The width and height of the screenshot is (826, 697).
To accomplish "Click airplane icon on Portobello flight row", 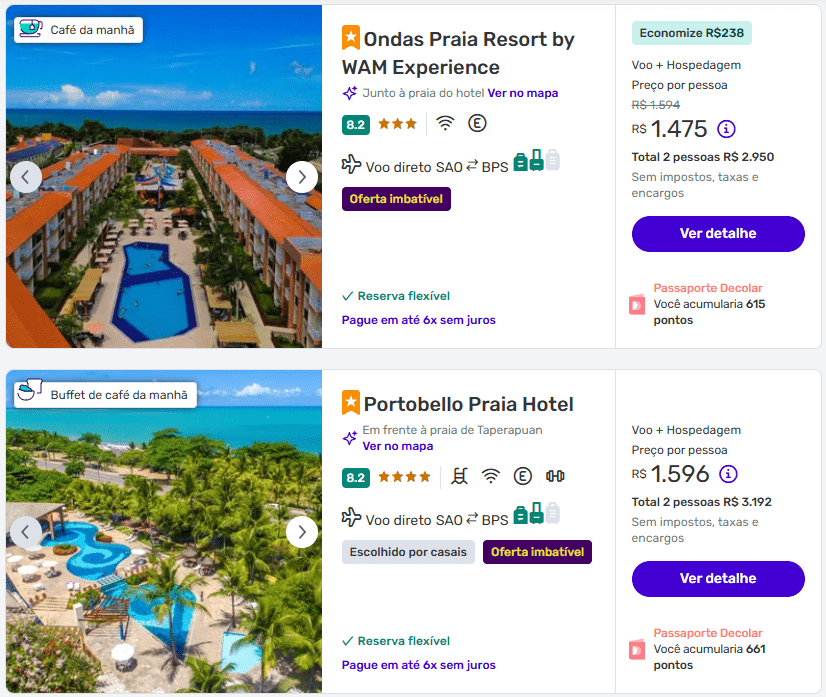I will click(x=351, y=517).
